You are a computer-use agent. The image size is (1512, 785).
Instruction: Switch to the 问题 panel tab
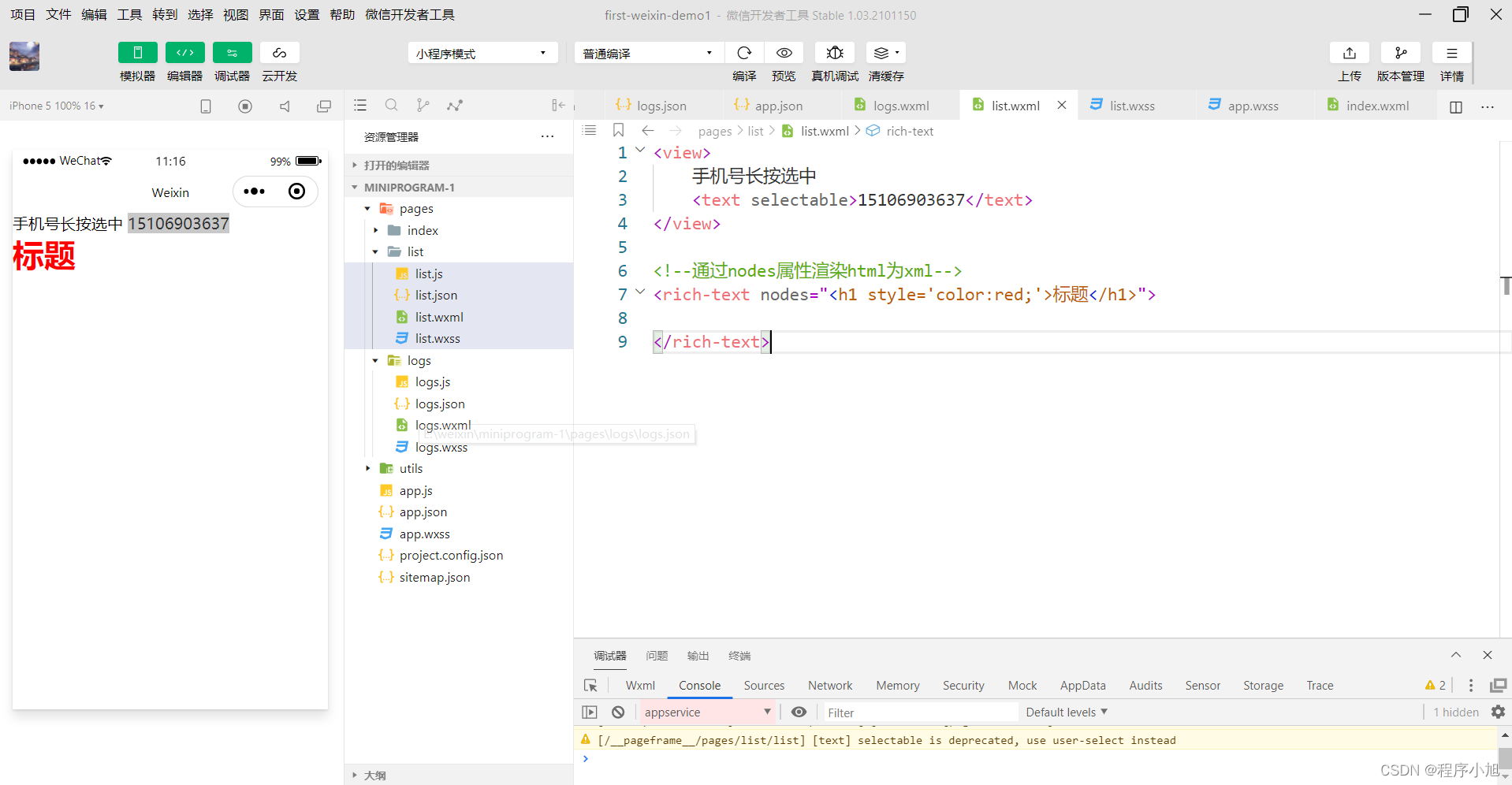[657, 656]
